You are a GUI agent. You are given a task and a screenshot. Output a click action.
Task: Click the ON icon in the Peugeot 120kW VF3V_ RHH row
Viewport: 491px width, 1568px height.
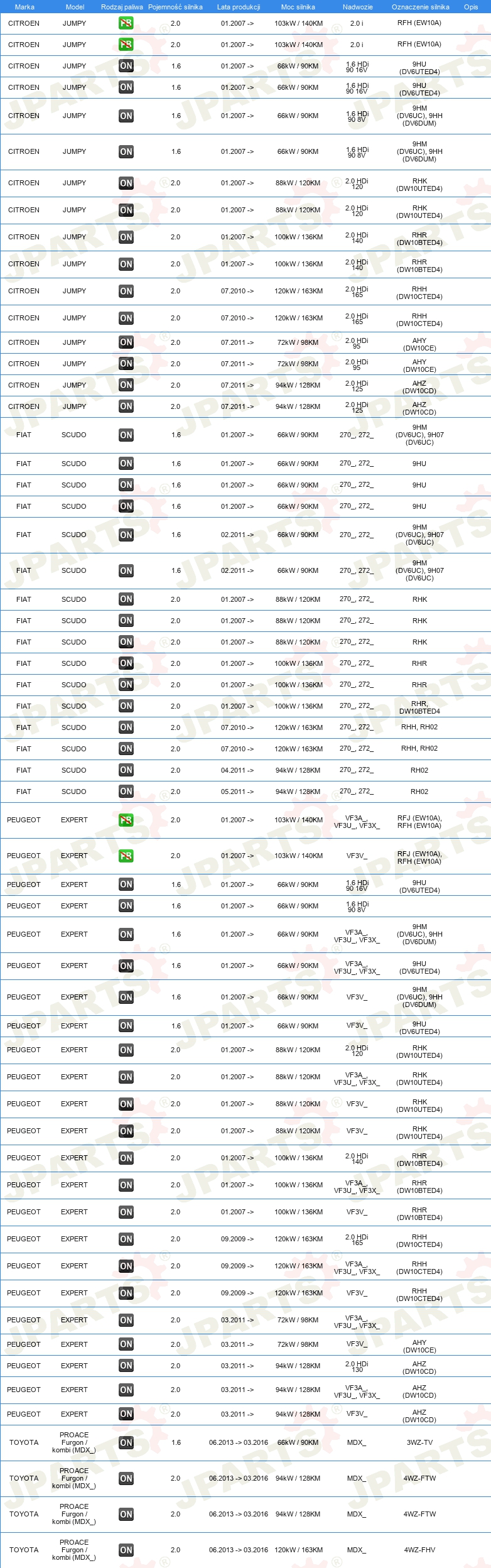click(x=126, y=1293)
